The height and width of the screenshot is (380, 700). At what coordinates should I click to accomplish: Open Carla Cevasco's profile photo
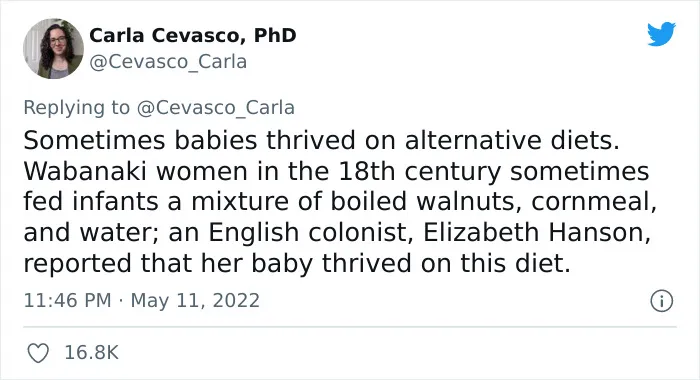[x=53, y=49]
